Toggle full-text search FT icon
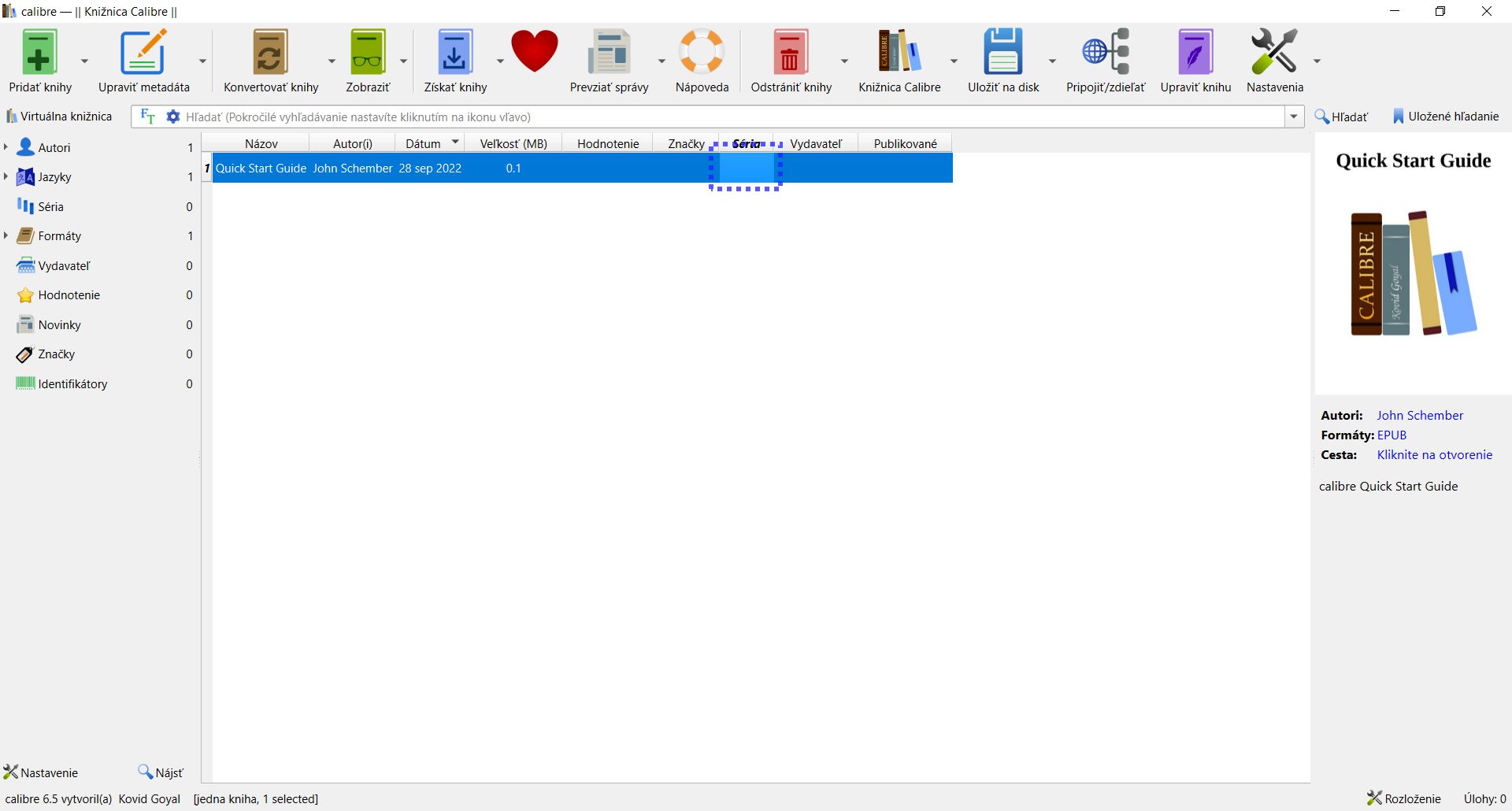1512x811 pixels. 147,117
